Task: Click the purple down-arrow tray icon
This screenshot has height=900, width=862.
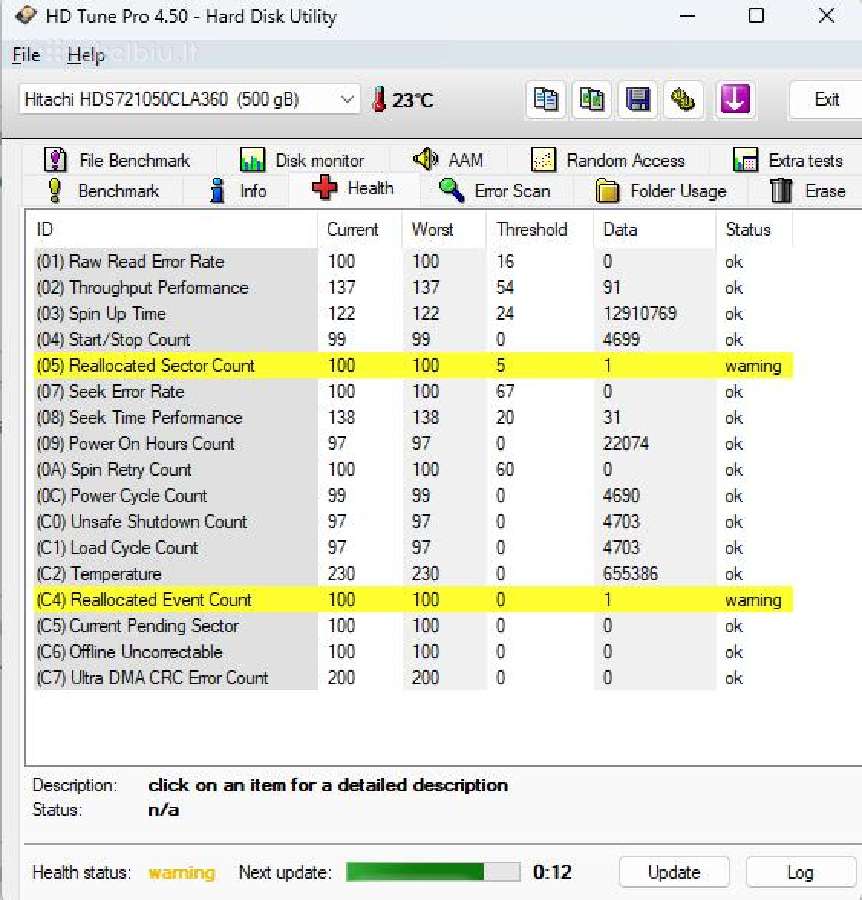Action: 735,99
